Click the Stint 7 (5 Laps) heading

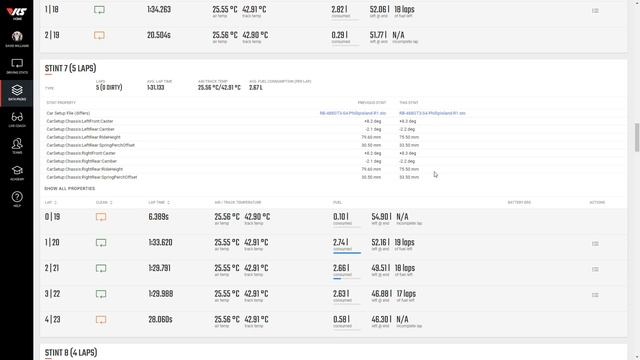point(71,68)
